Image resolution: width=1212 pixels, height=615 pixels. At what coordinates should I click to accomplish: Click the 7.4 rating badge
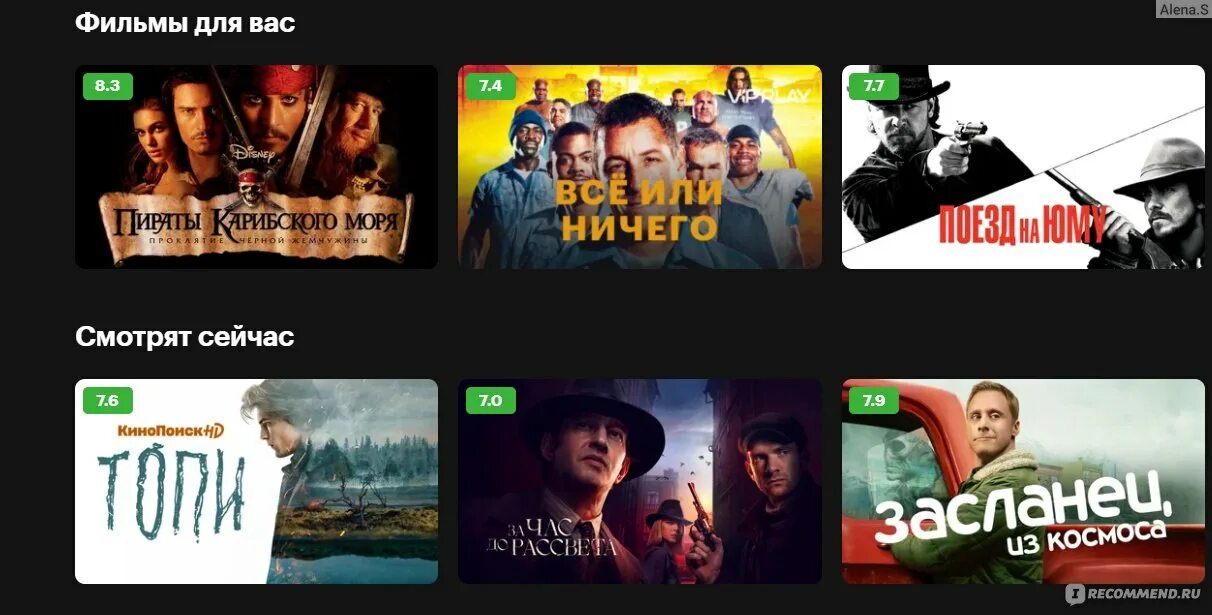[x=490, y=86]
